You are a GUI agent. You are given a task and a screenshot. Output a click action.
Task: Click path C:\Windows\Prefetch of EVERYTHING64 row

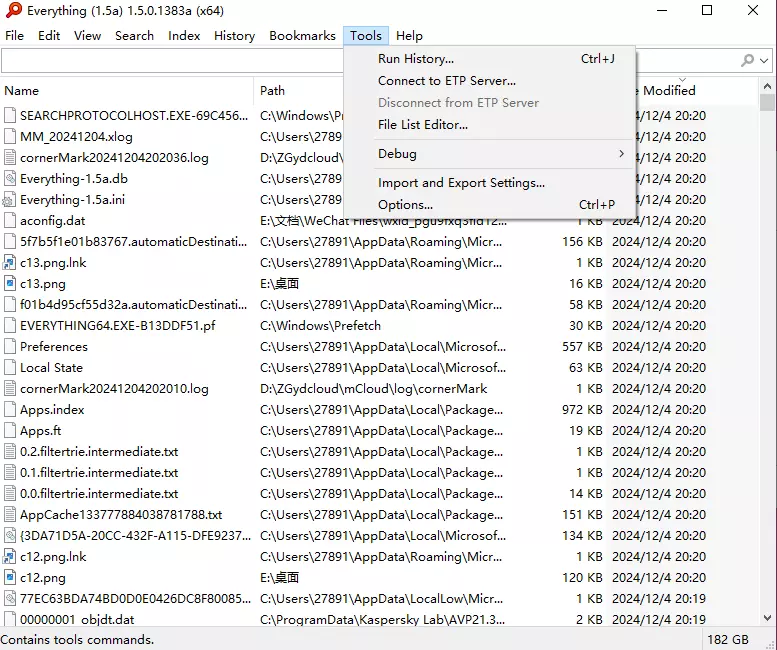click(x=320, y=325)
